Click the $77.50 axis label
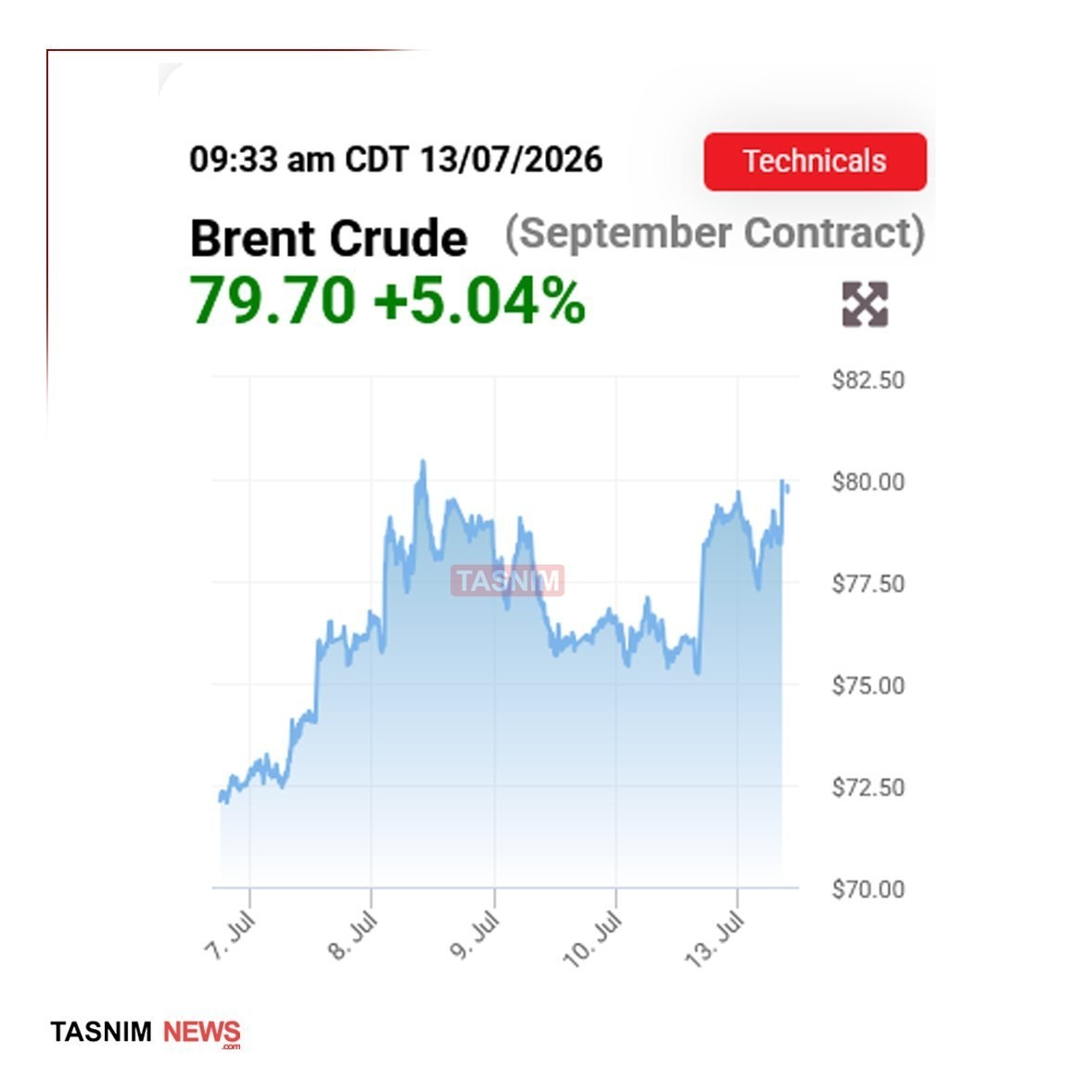 868,584
